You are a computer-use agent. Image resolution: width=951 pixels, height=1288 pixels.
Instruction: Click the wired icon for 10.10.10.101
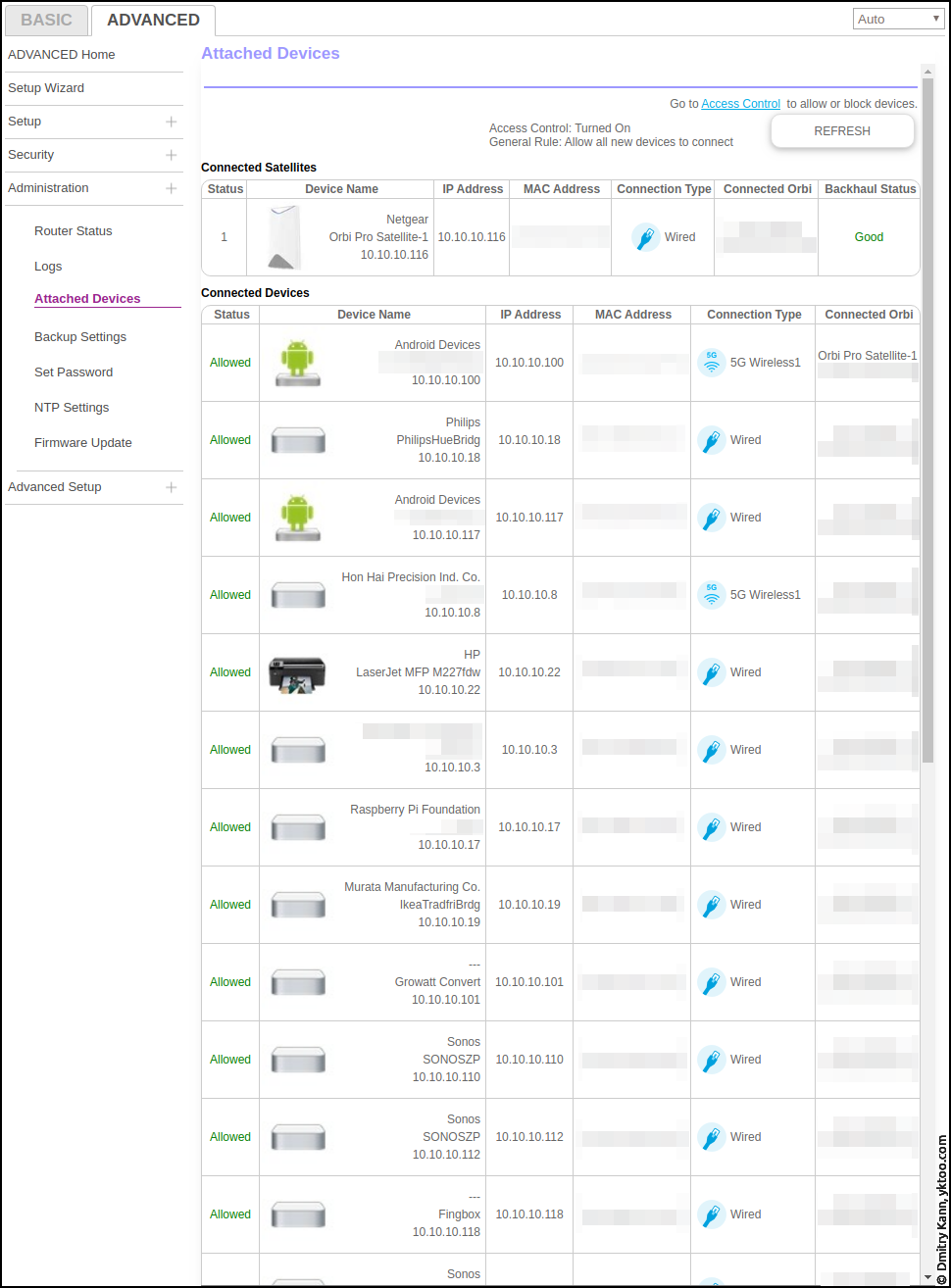tap(711, 982)
